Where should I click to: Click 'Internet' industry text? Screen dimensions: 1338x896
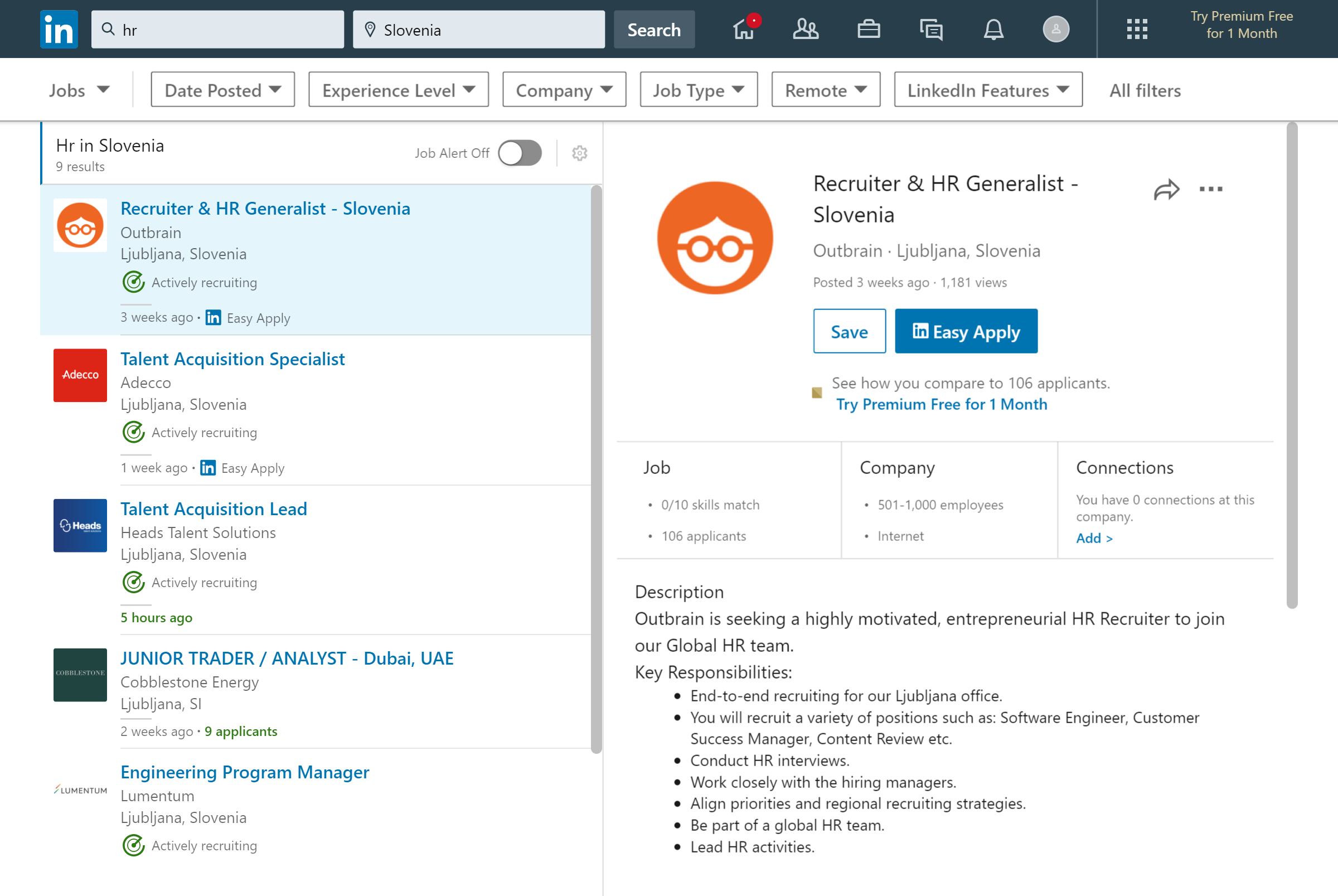(900, 536)
